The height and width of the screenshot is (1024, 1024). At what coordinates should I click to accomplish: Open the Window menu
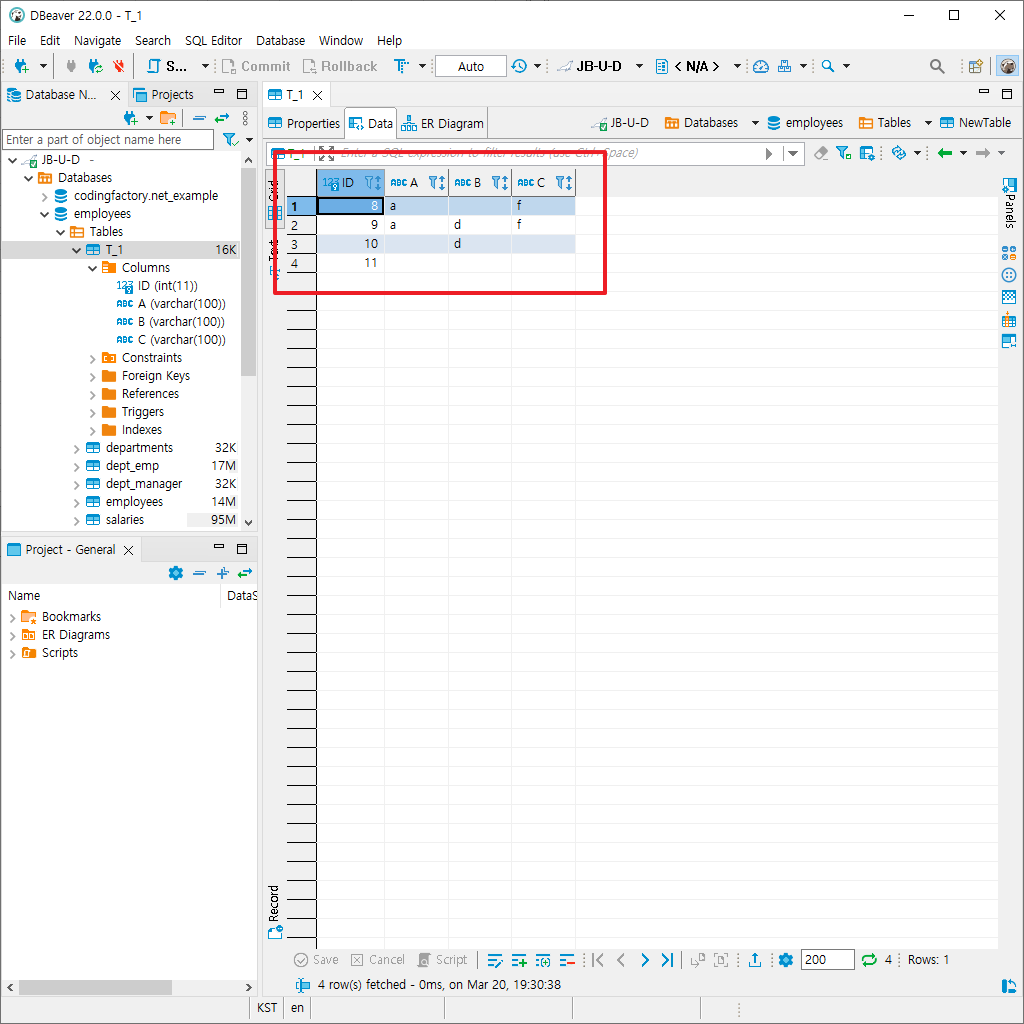[x=340, y=40]
